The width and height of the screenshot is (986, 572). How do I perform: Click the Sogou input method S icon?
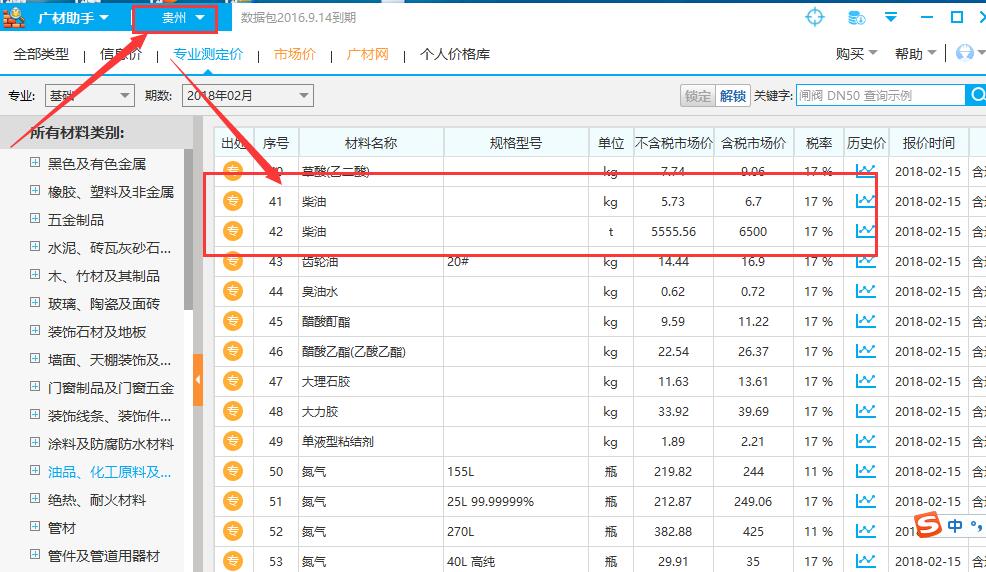928,524
